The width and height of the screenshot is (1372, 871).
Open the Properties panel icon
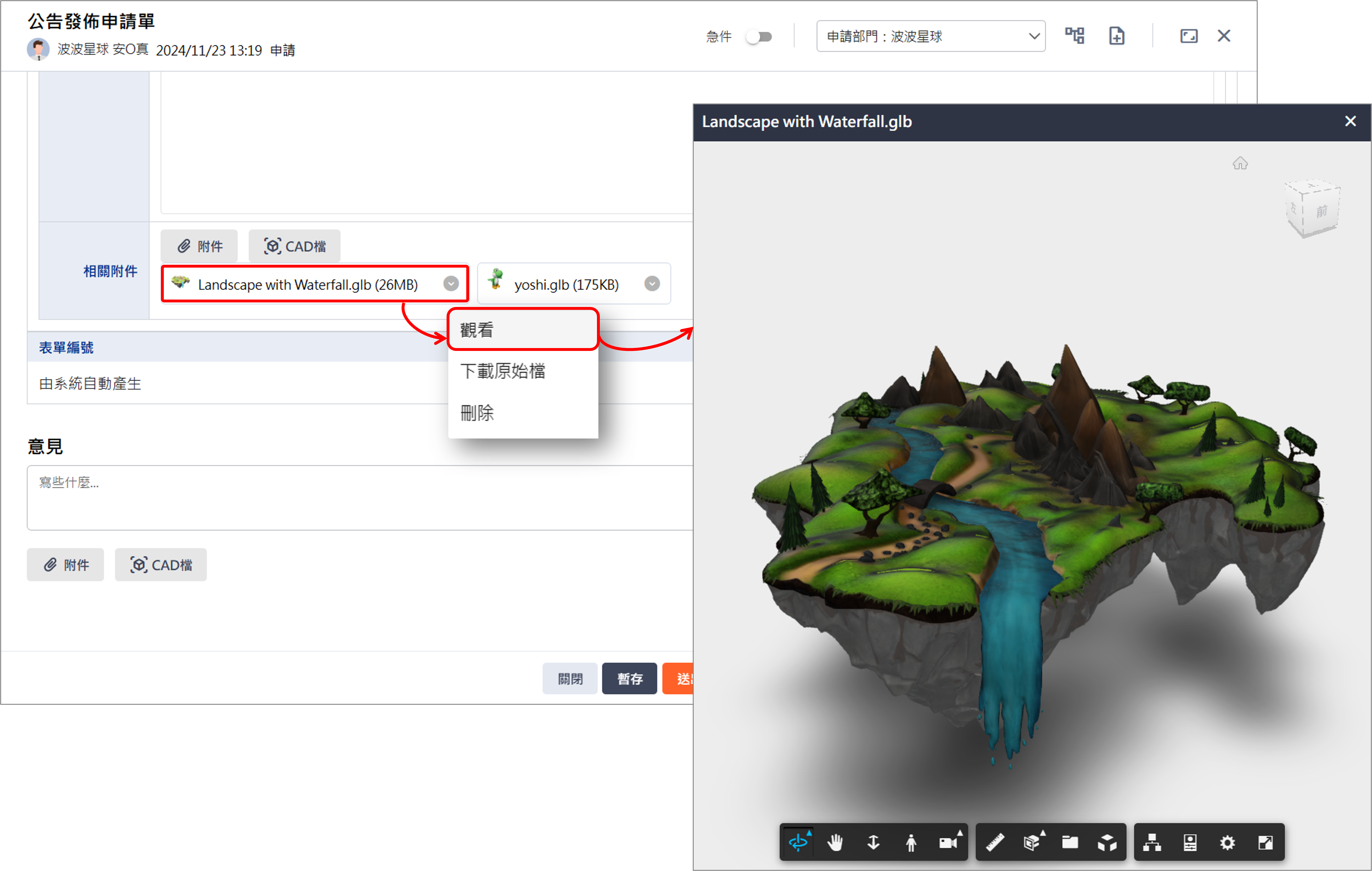pyautogui.click(x=1190, y=842)
